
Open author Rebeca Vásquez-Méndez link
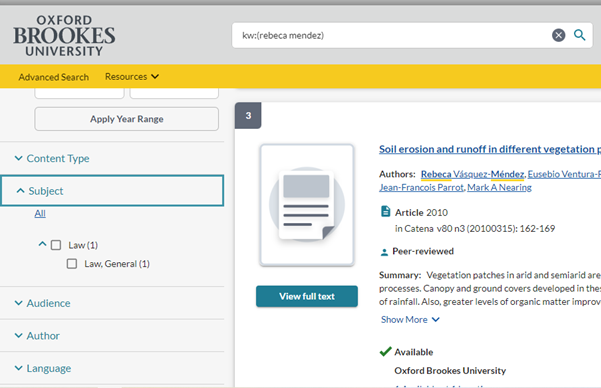pos(472,174)
